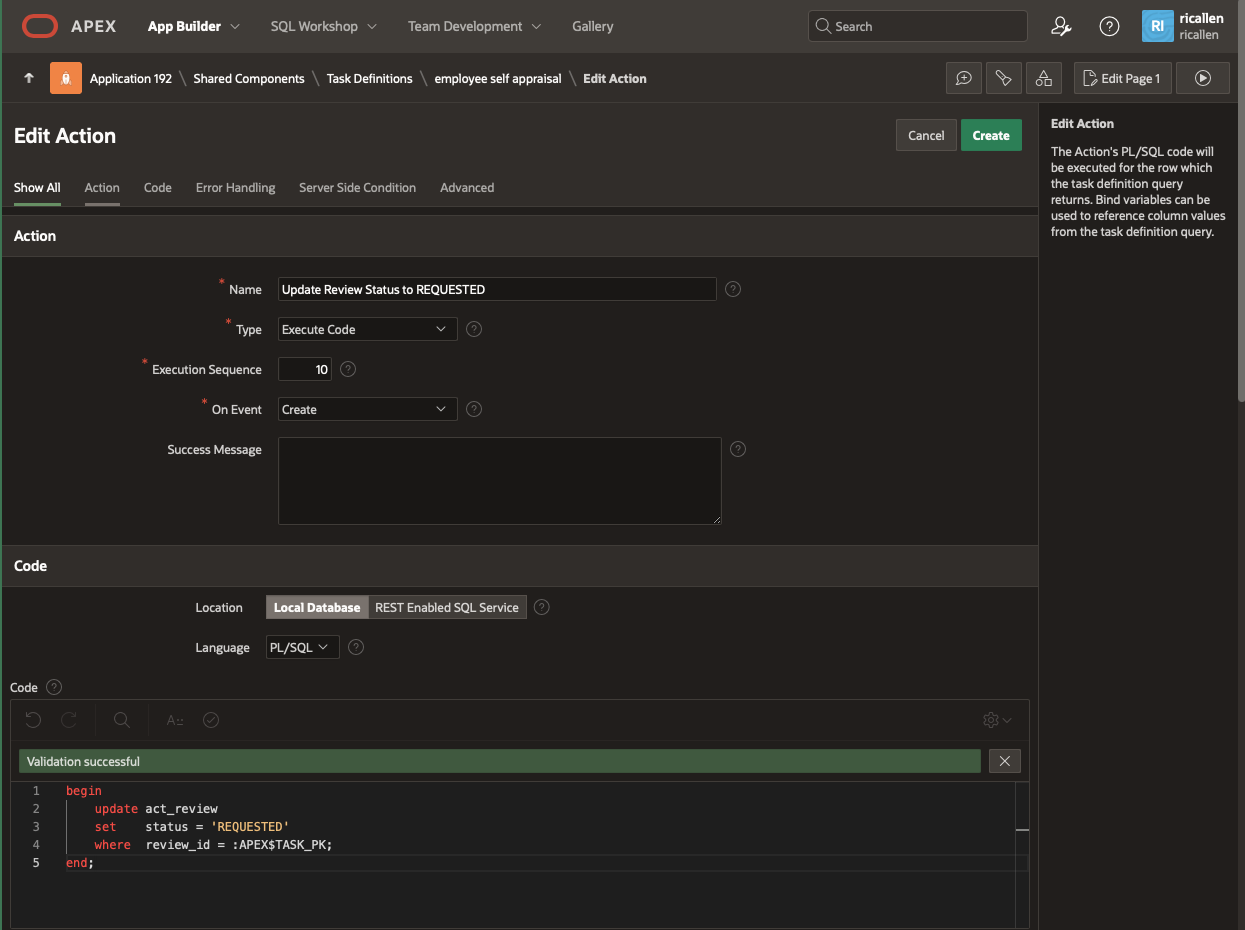Open the administration user-wrench icon
Screen dimensions: 1245x930
click(1061, 27)
